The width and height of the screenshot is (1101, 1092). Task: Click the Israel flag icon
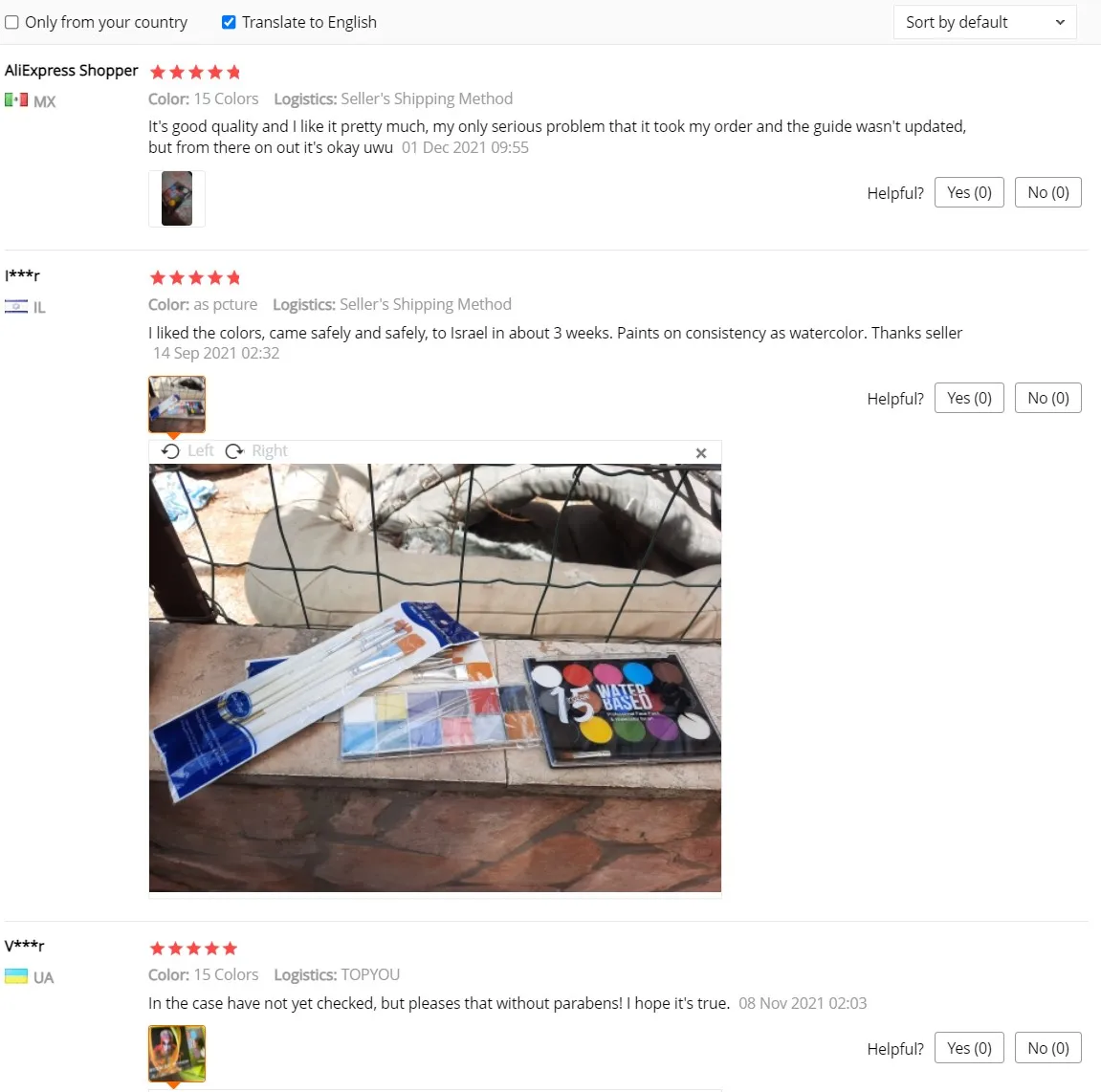click(16, 306)
